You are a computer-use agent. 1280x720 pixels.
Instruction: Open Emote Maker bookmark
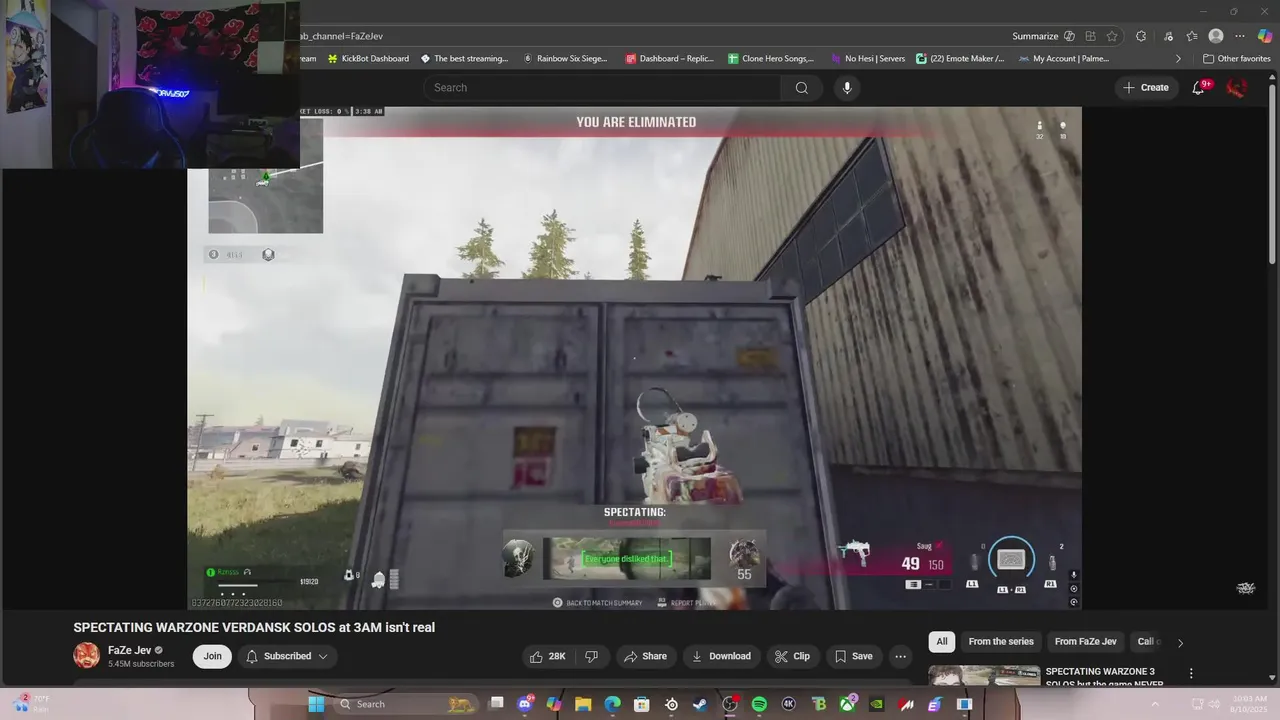[960, 59]
